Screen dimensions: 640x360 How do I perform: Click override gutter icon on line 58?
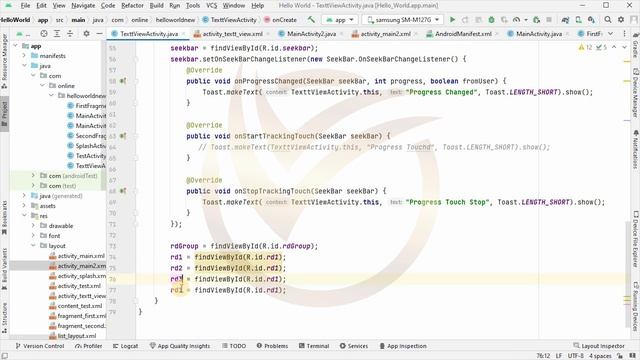(x=122, y=81)
